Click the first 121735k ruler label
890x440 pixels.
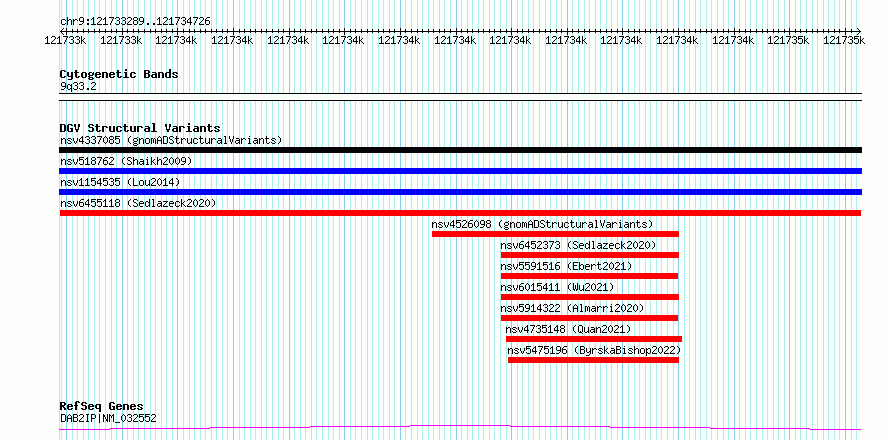(x=787, y=40)
